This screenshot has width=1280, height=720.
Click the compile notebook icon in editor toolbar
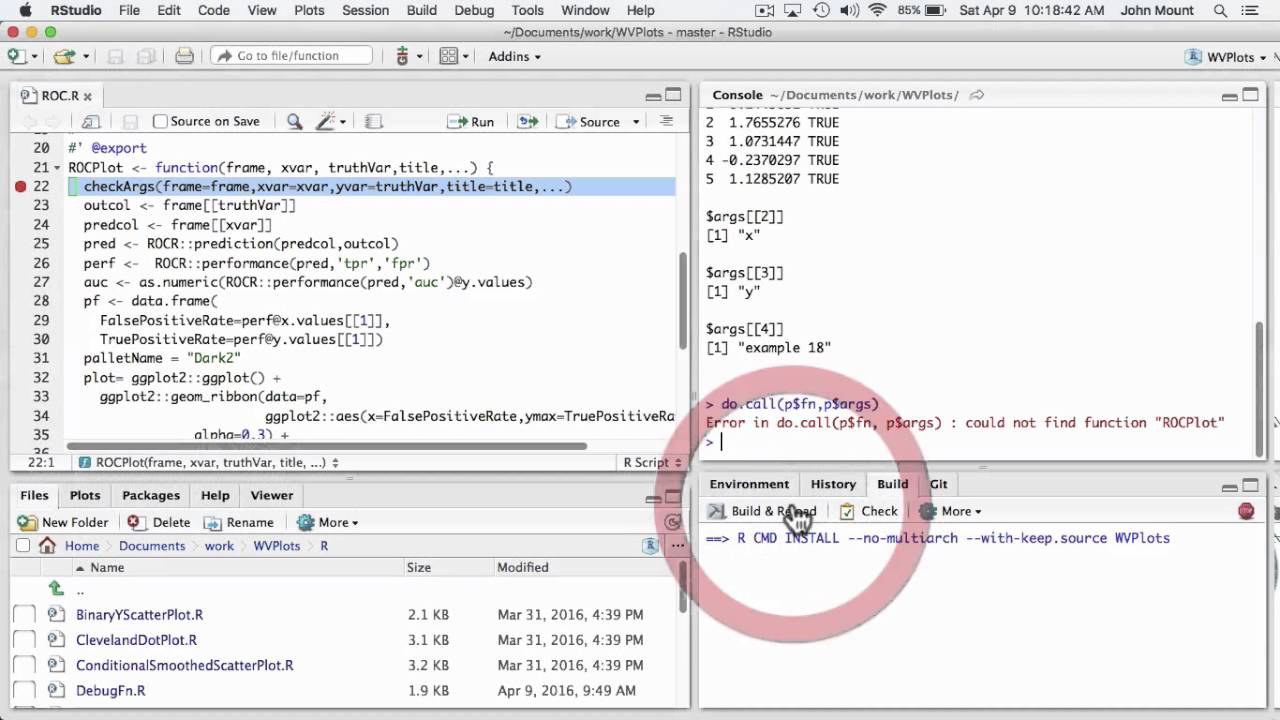point(374,122)
